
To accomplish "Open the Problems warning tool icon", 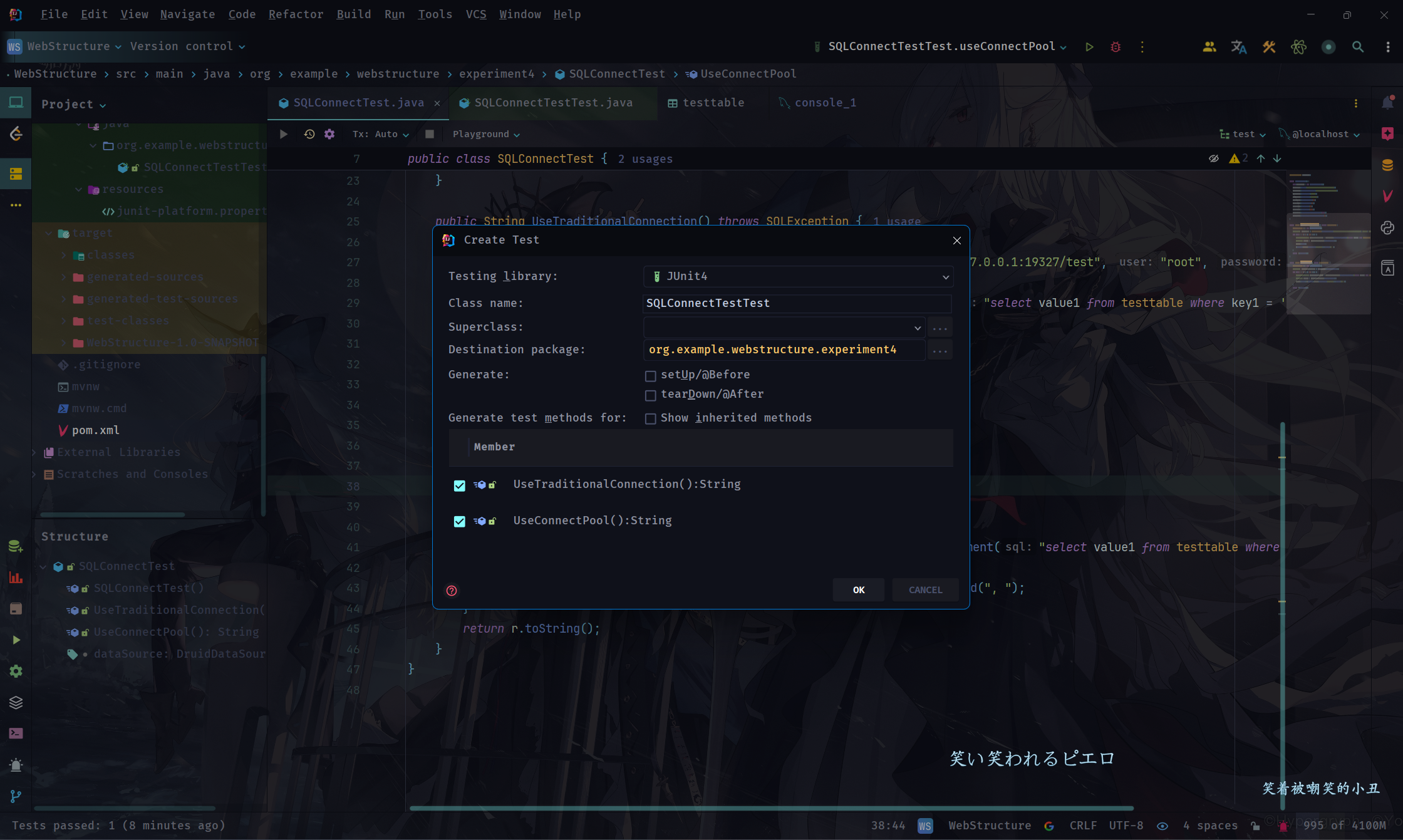I will click(x=16, y=765).
